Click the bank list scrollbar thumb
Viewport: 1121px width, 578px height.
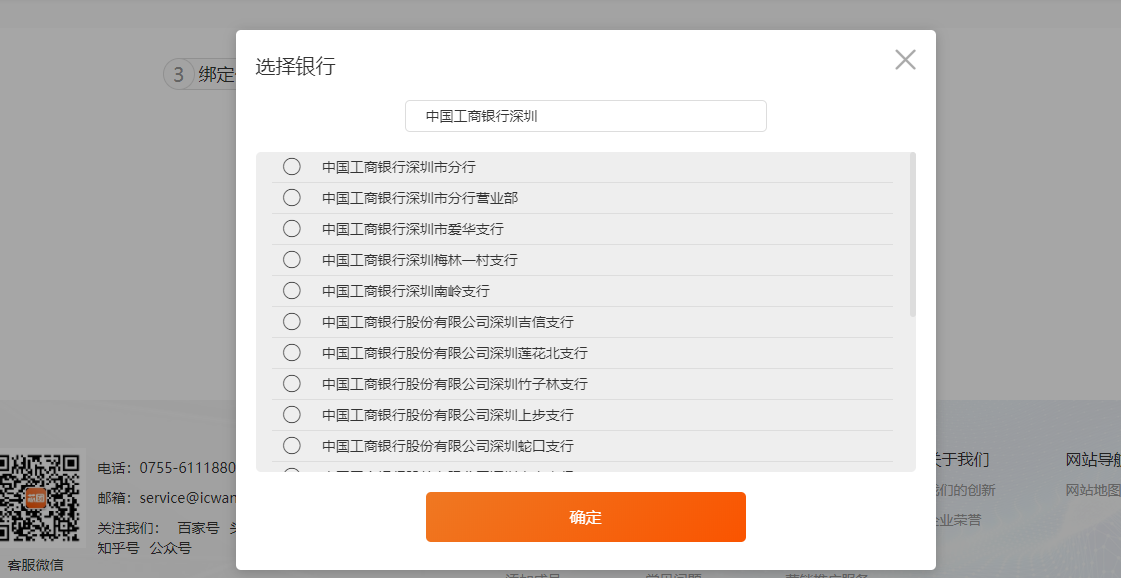point(913,235)
